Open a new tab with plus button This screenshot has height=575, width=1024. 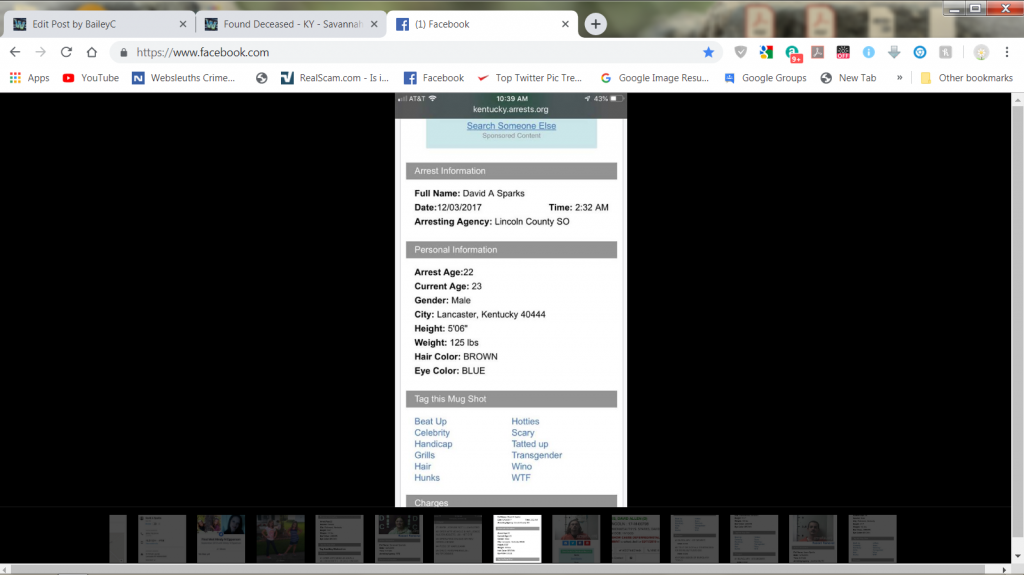coord(595,24)
